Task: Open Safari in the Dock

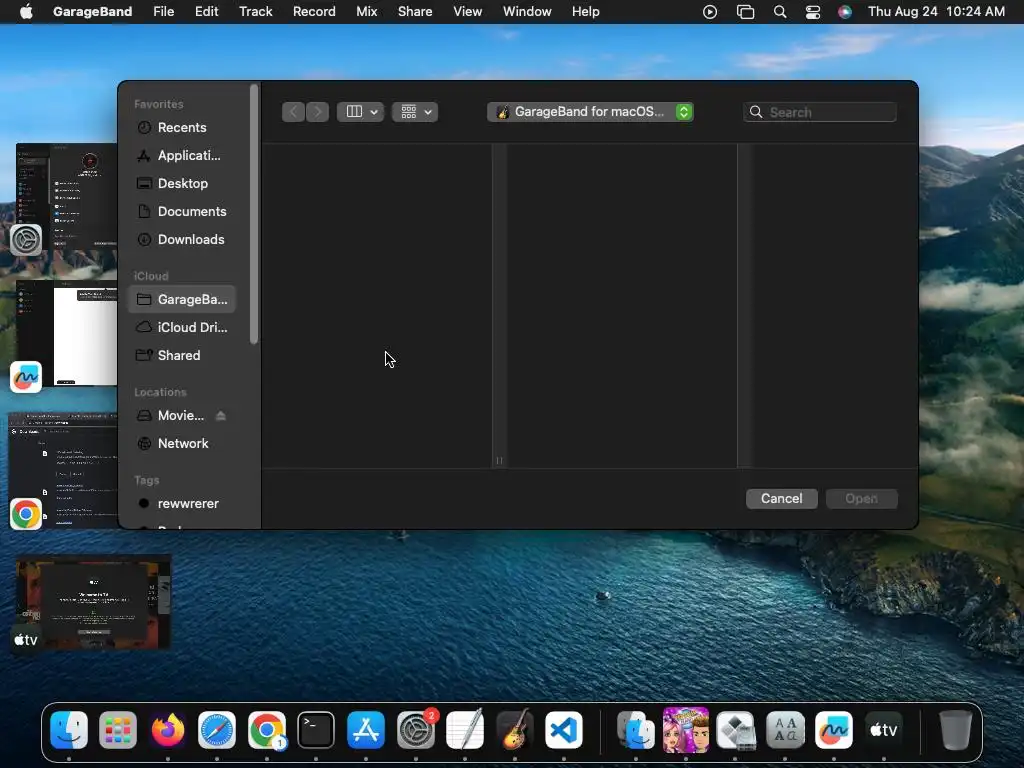Action: click(x=217, y=729)
